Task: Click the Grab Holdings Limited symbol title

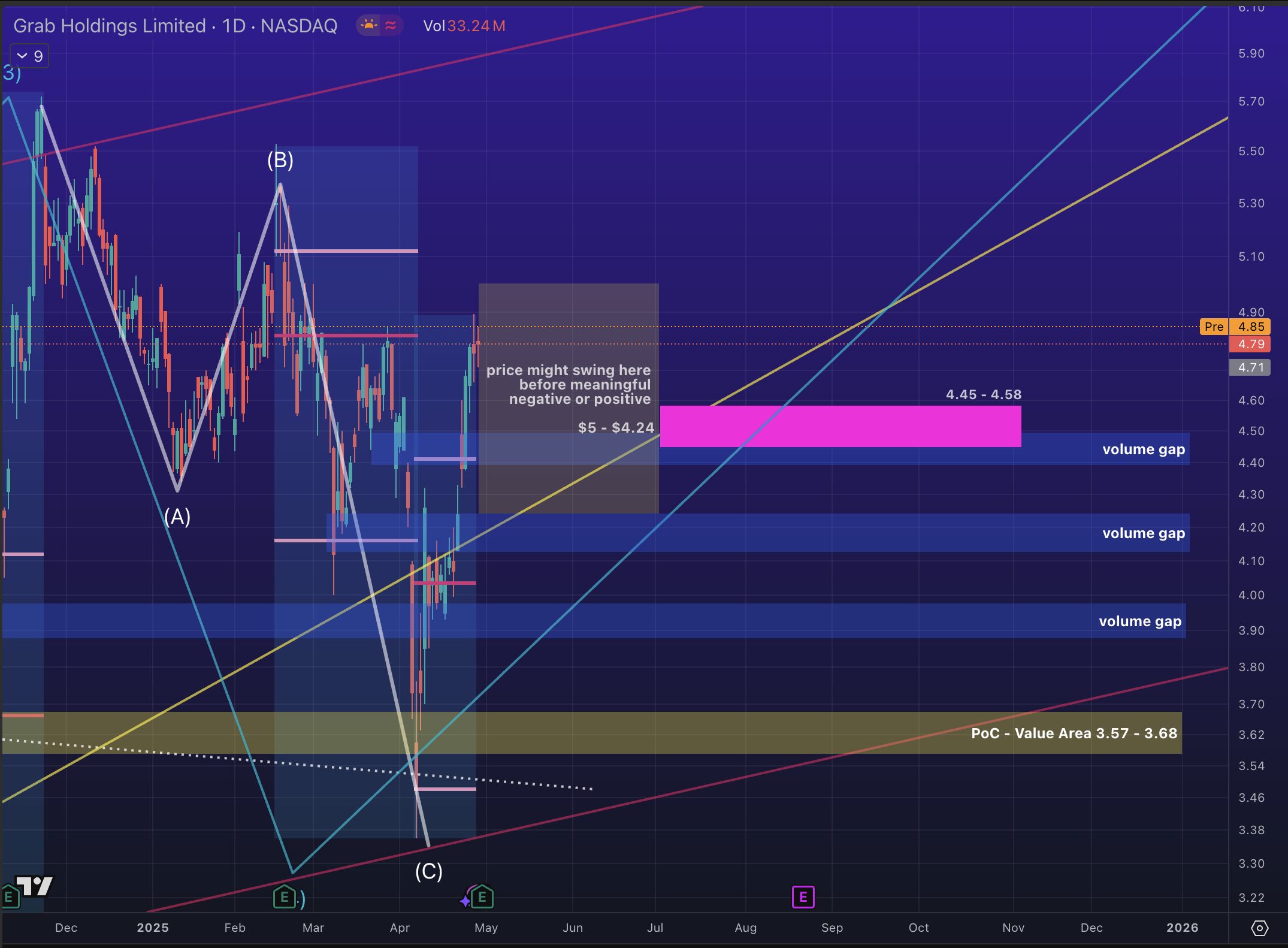Action: pyautogui.click(x=110, y=26)
